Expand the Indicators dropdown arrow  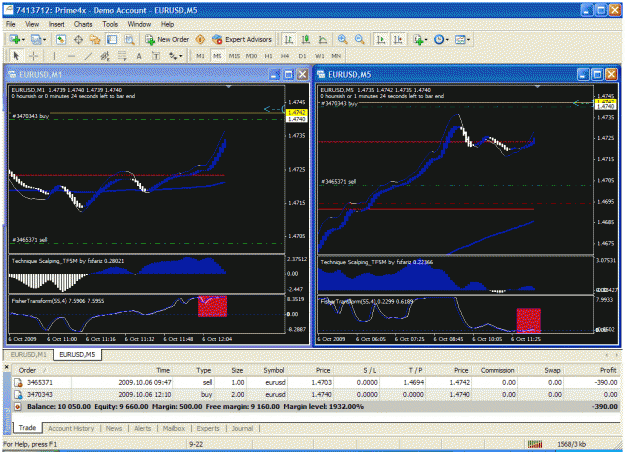(426, 40)
